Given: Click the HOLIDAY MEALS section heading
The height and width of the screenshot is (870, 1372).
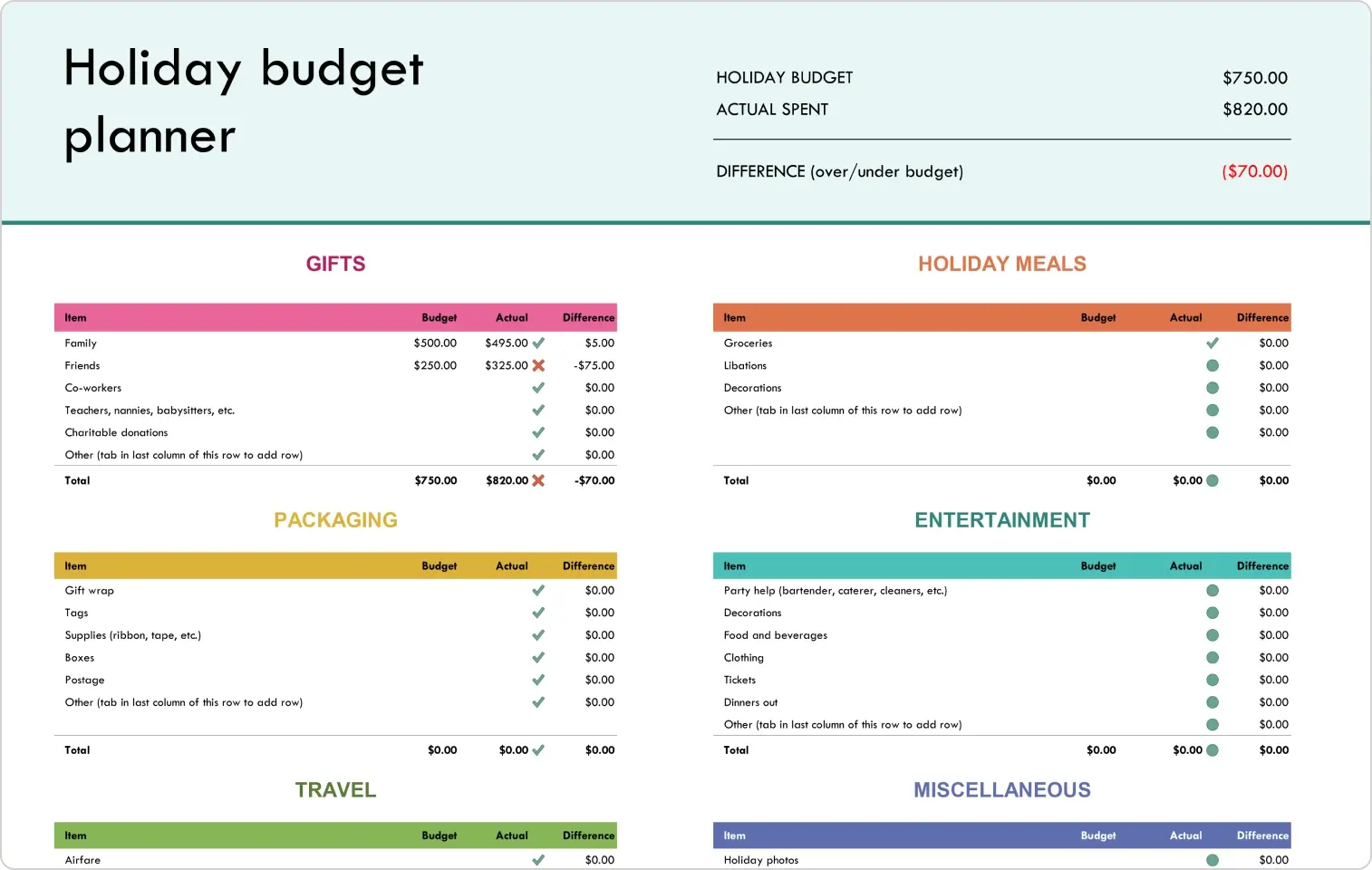Looking at the screenshot, I should tap(1002, 264).
